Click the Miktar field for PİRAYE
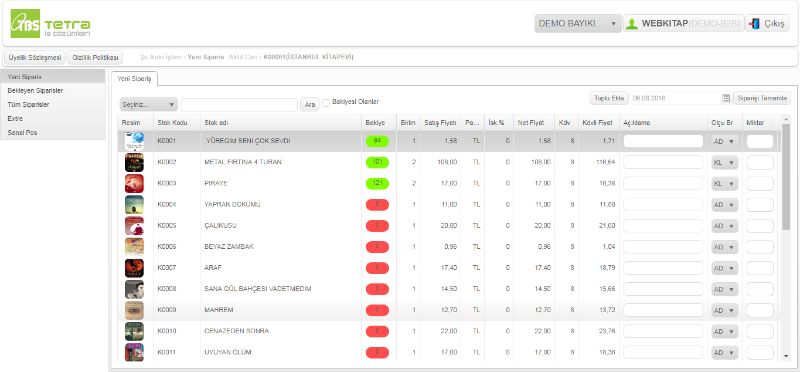800x372 pixels. click(760, 184)
